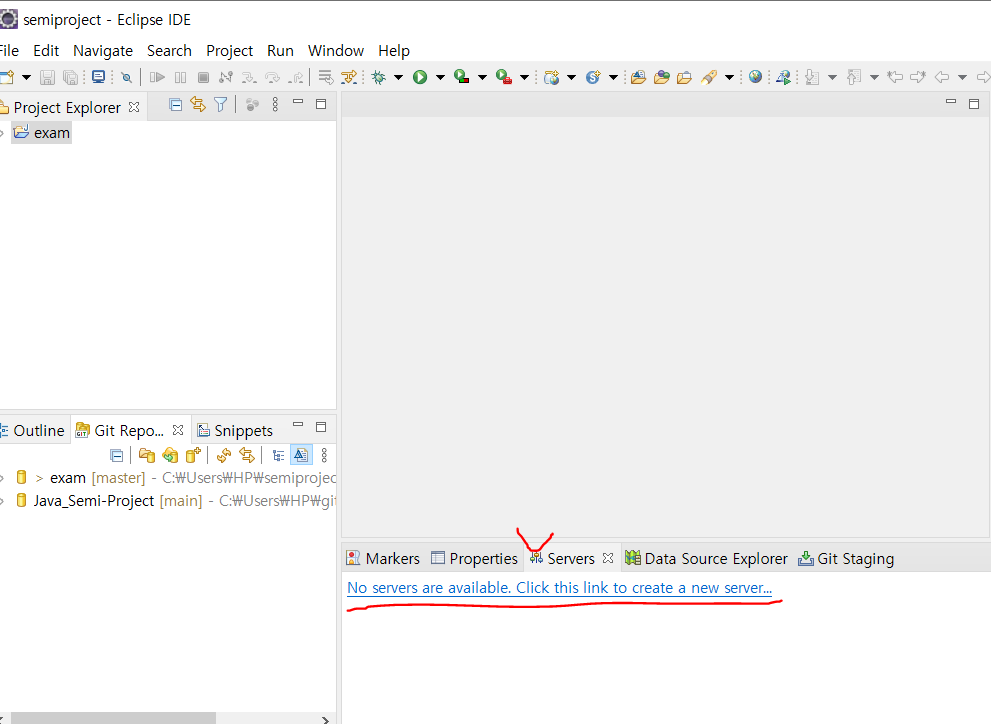Click the Step Into icon
This screenshot has width=991, height=724.
249,77
